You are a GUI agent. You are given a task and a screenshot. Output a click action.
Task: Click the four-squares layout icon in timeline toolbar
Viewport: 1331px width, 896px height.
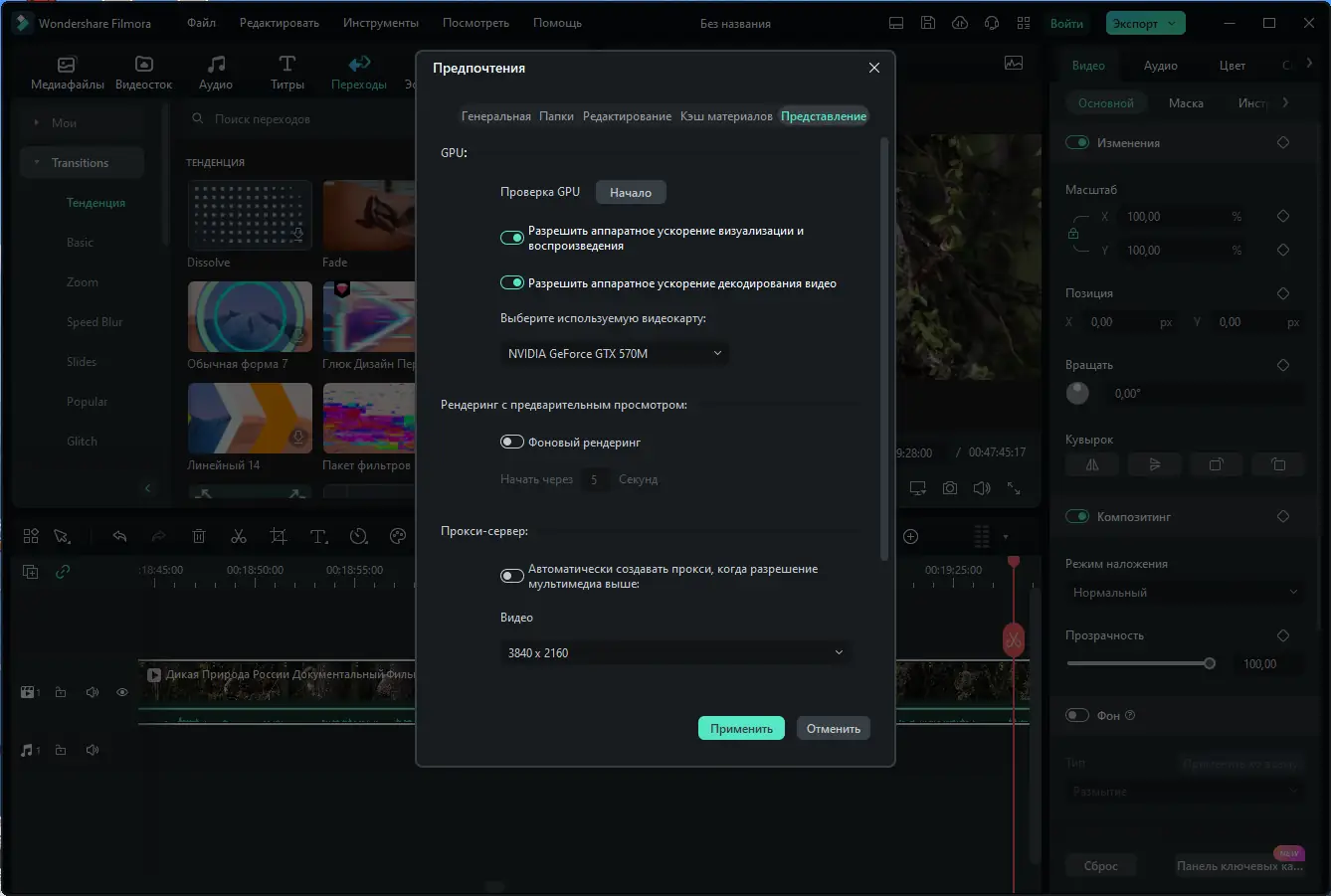click(31, 537)
